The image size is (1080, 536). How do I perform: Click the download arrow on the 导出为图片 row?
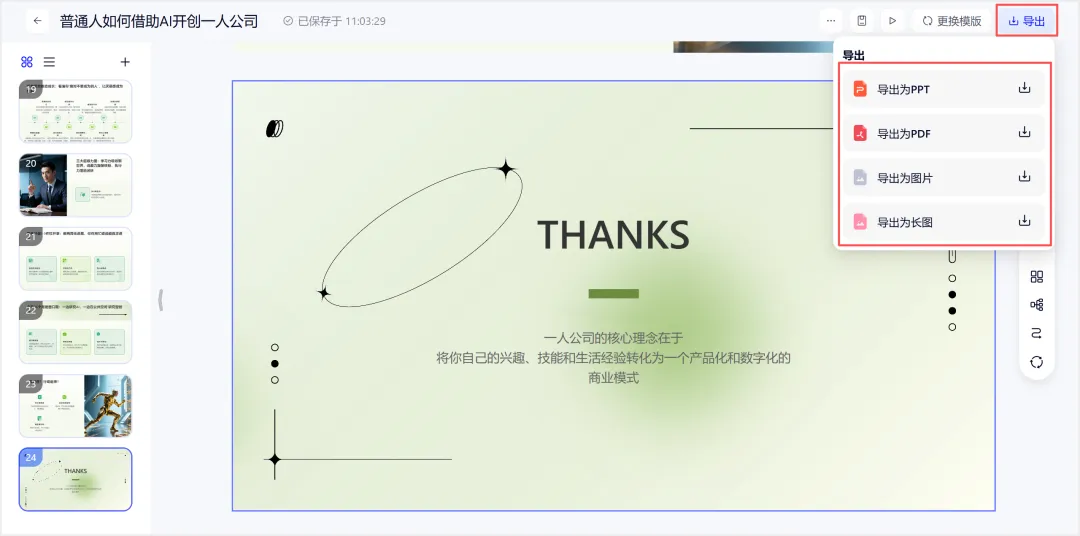point(1024,177)
